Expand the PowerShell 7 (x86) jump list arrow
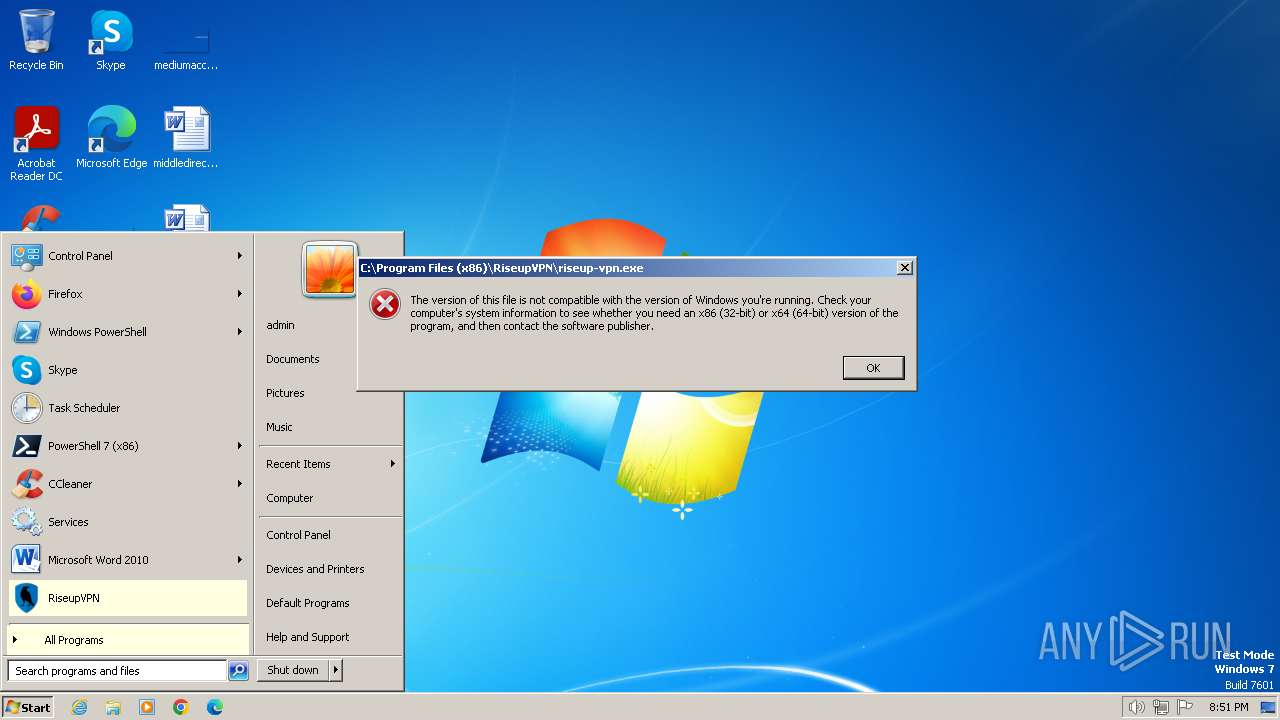The image size is (1280, 720). tap(240, 446)
